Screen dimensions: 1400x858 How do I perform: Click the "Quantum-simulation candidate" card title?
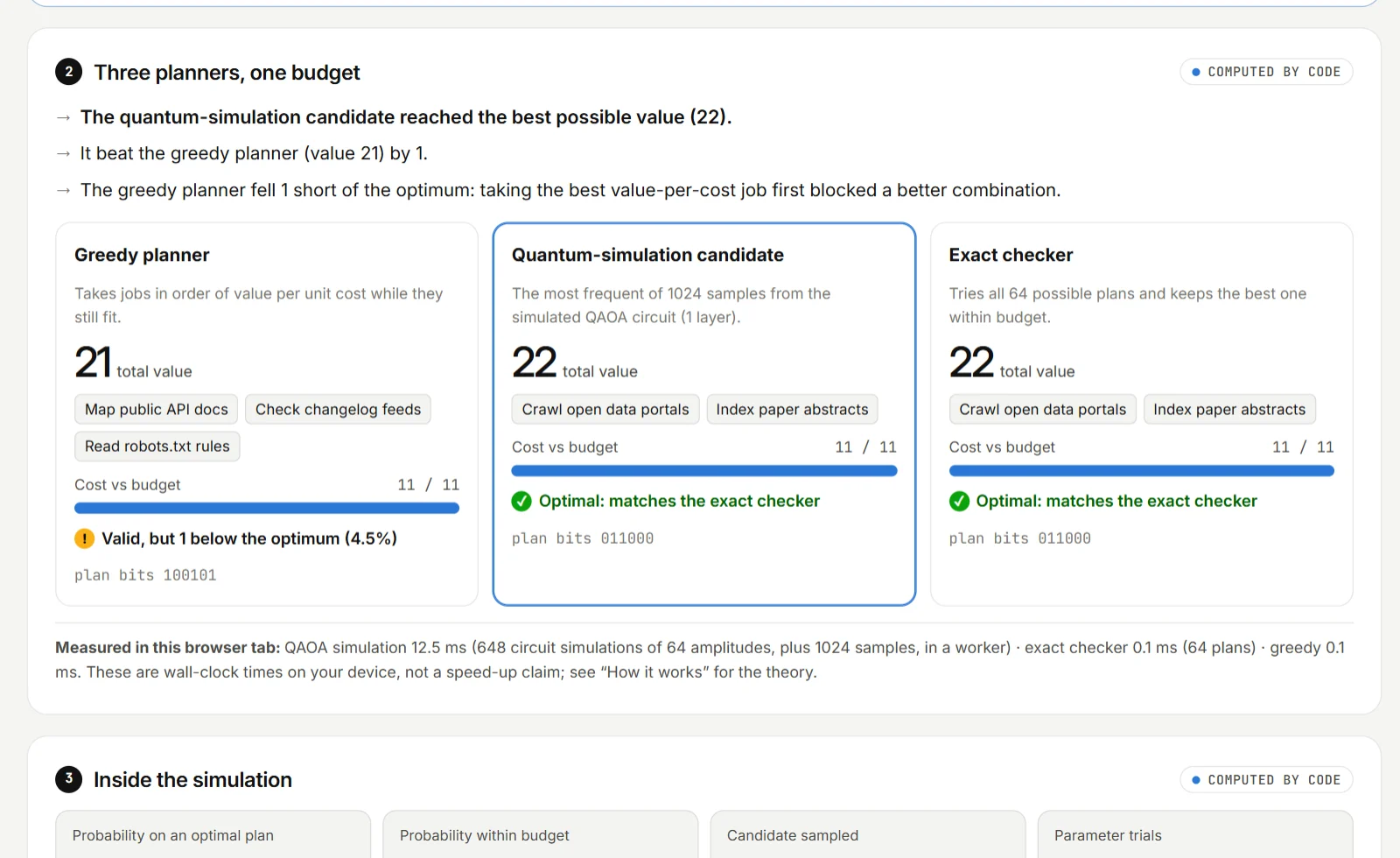(647, 255)
